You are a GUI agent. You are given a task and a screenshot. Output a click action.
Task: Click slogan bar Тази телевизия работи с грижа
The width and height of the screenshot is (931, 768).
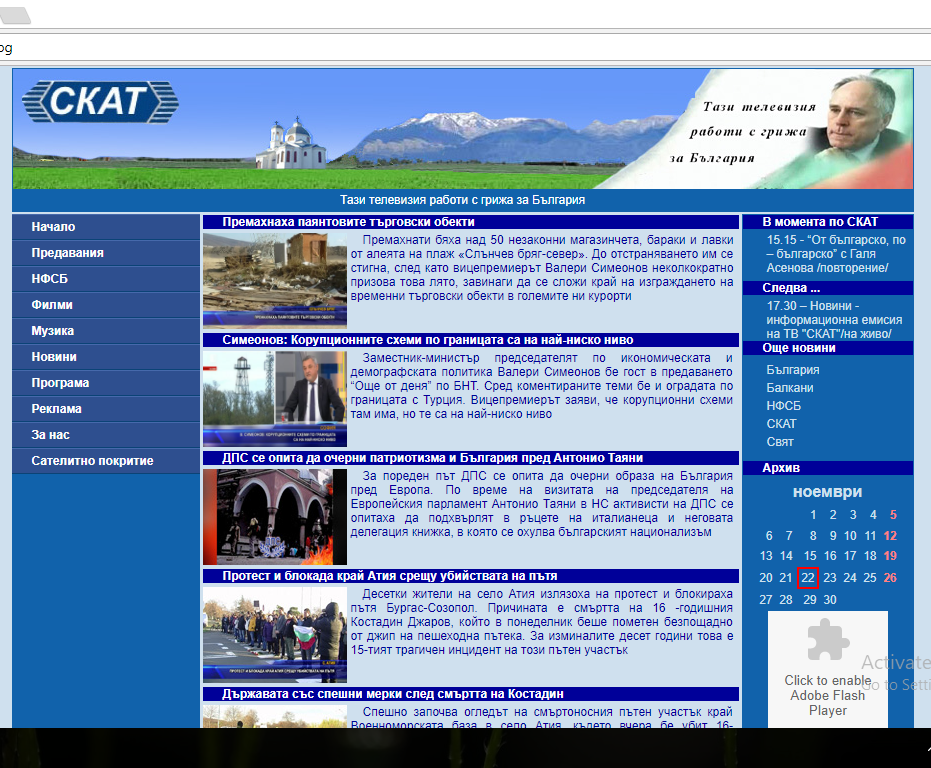463,200
